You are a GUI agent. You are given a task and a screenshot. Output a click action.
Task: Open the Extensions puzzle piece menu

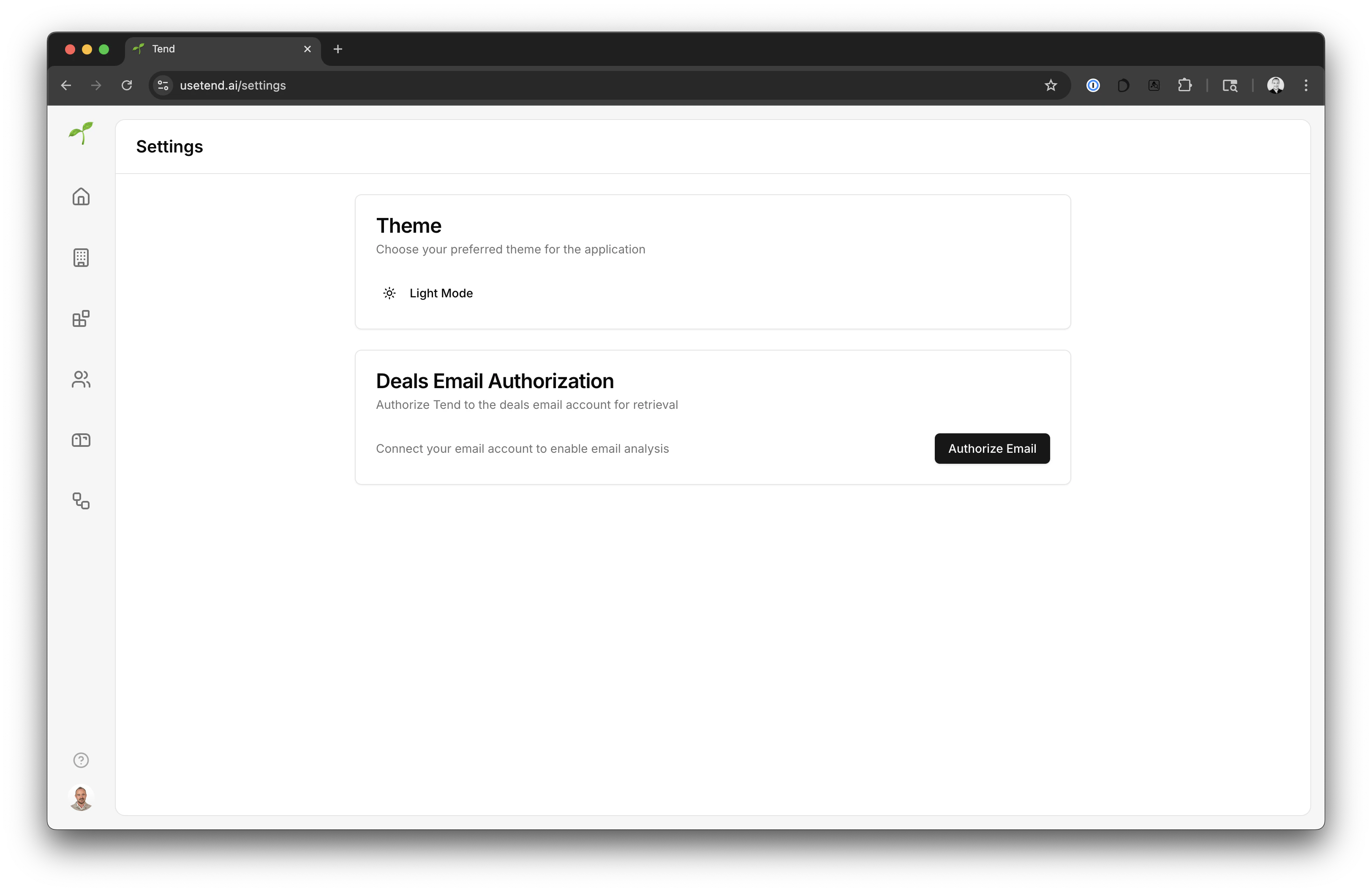point(1184,85)
